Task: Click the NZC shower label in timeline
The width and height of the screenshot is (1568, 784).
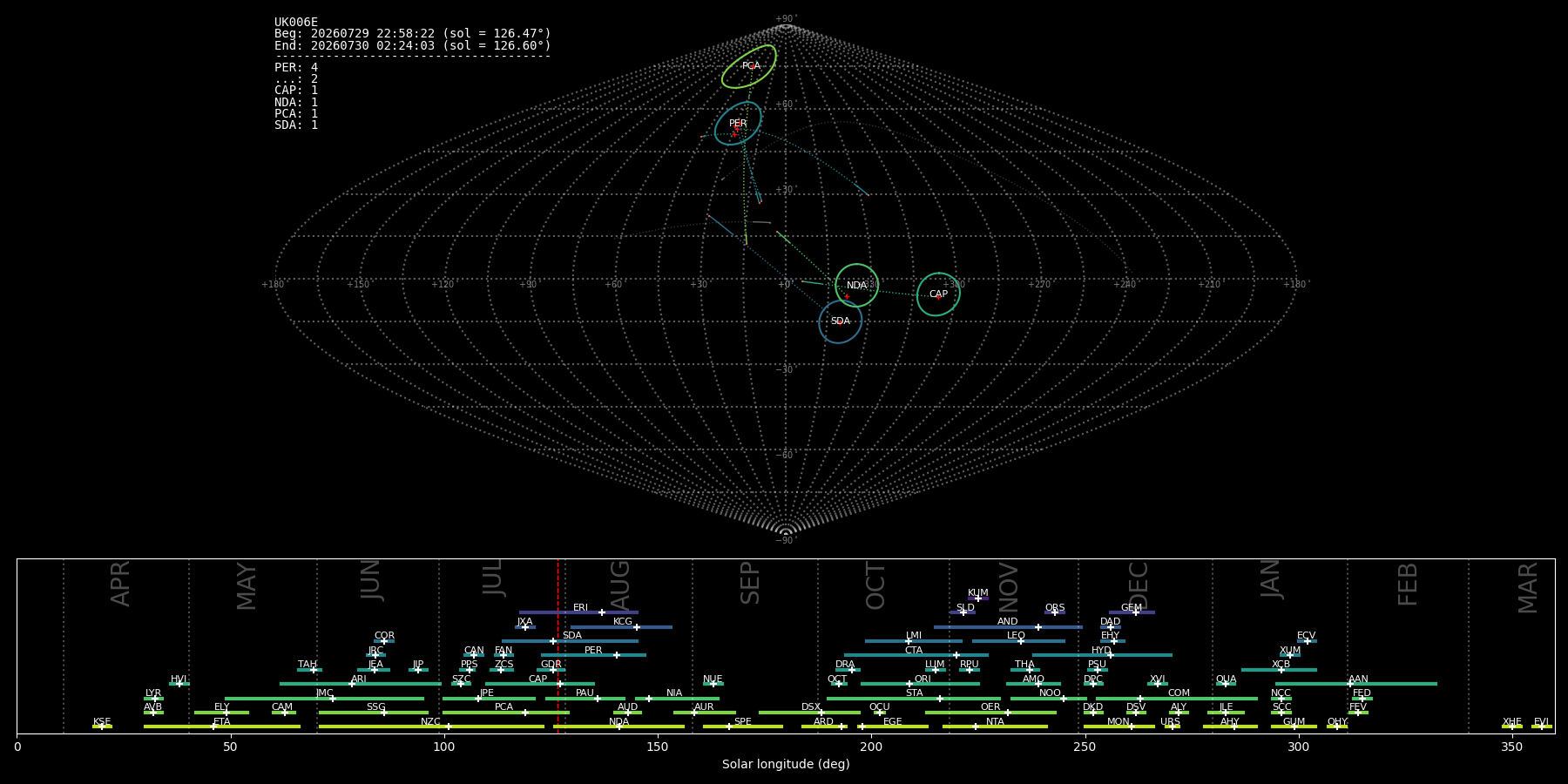Action: 430,722
